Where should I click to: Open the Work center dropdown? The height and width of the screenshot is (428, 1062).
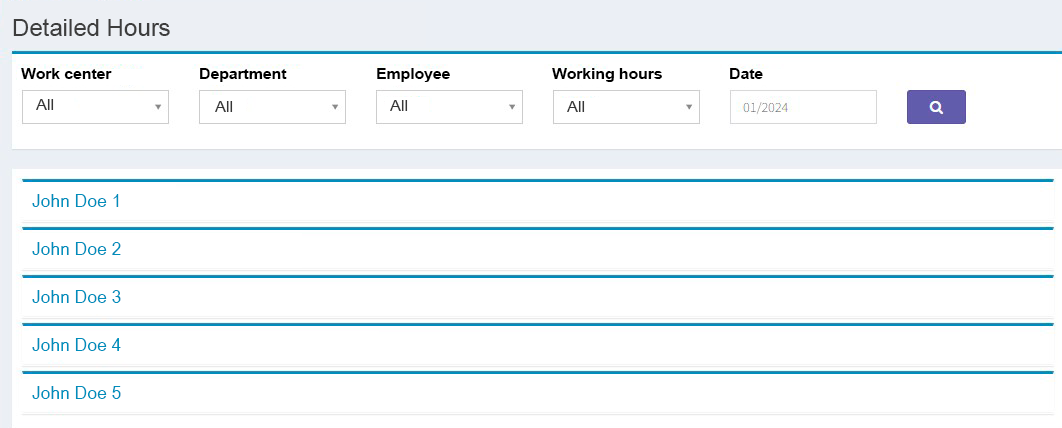95,106
